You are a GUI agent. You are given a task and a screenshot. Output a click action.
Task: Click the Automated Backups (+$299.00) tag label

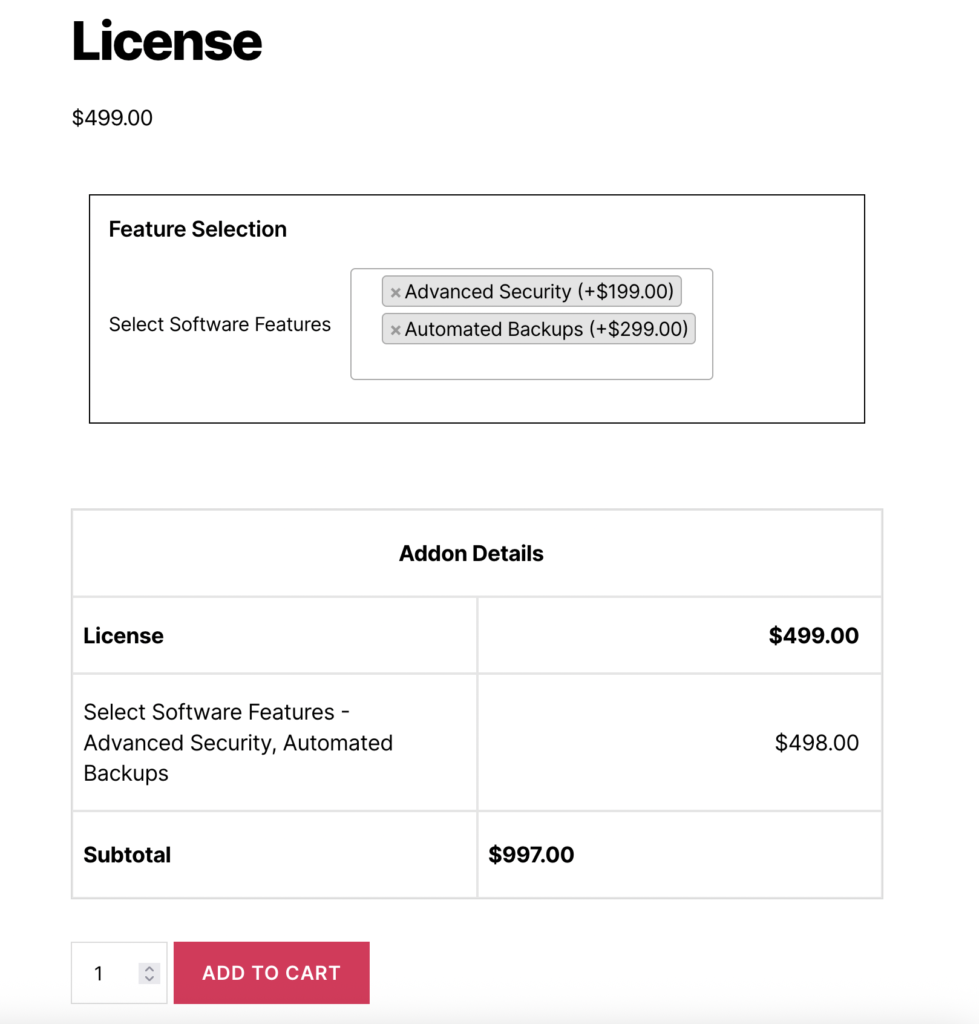[x=546, y=329]
